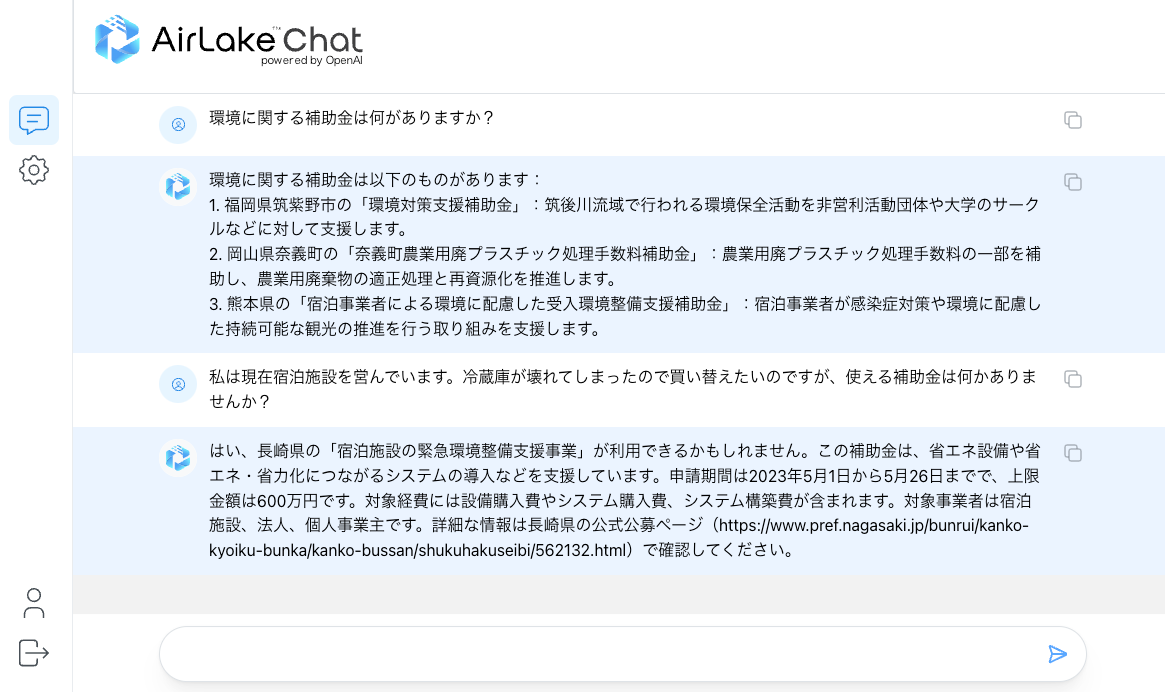Focus the chat message input field
1165x692 pixels.
[600, 654]
